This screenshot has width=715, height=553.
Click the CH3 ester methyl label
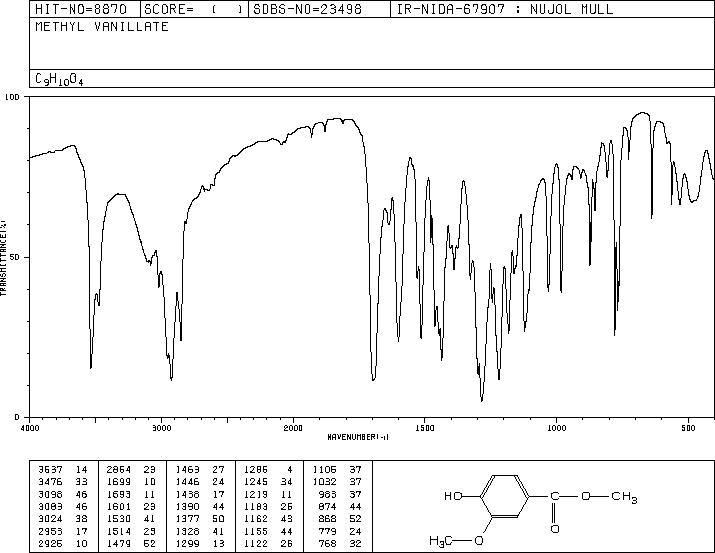click(624, 496)
